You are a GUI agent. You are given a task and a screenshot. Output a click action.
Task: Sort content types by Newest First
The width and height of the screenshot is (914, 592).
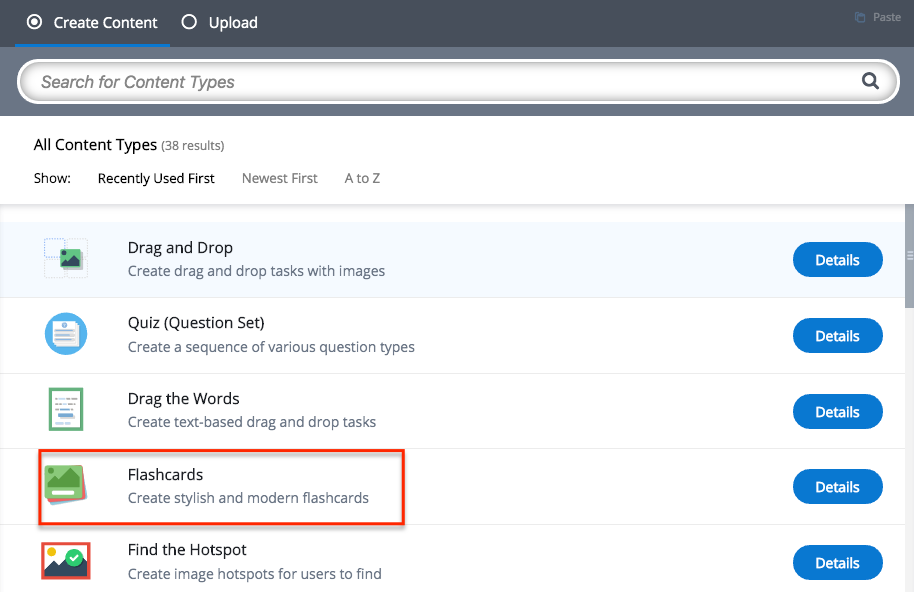280,178
